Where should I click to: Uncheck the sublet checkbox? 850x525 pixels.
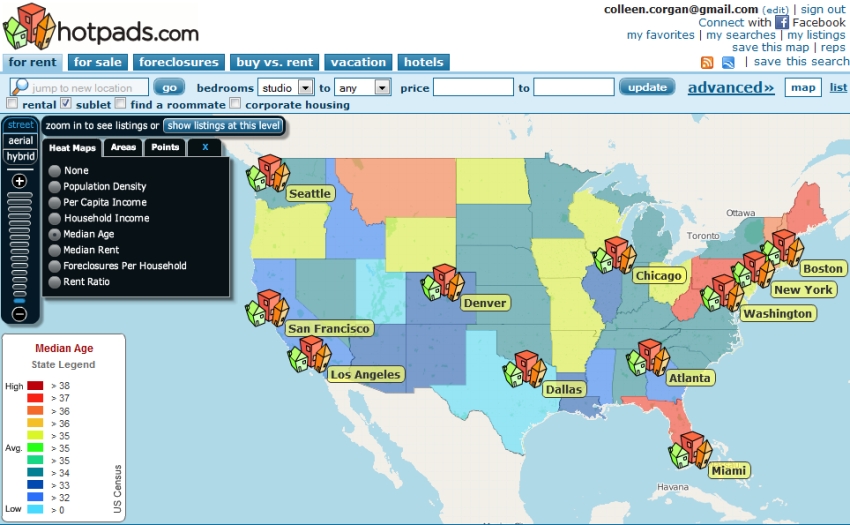[x=66, y=103]
